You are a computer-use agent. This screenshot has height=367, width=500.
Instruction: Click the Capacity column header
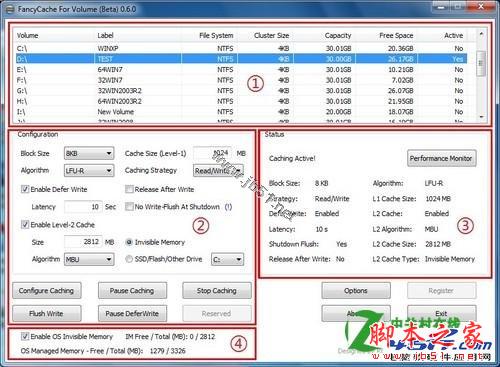click(x=324, y=35)
